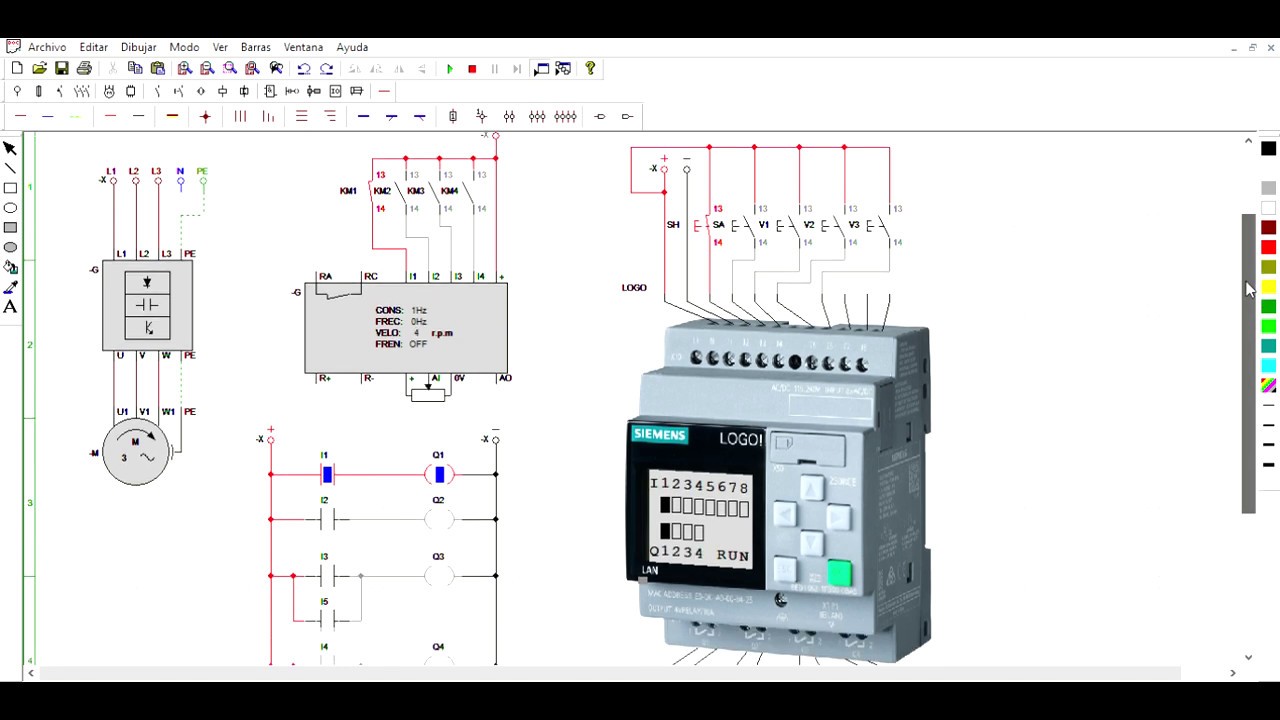Image resolution: width=1280 pixels, height=720 pixels.
Task: Create a new file with the blank page icon
Action: [17, 69]
